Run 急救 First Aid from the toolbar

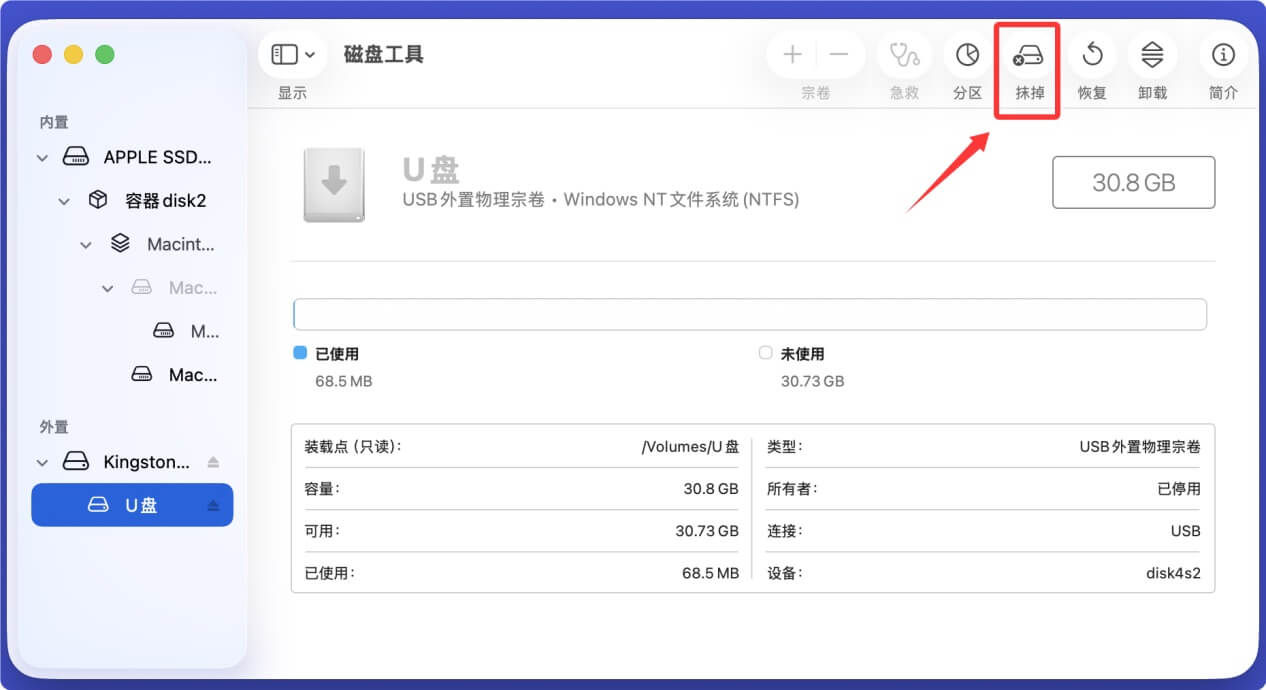point(904,55)
